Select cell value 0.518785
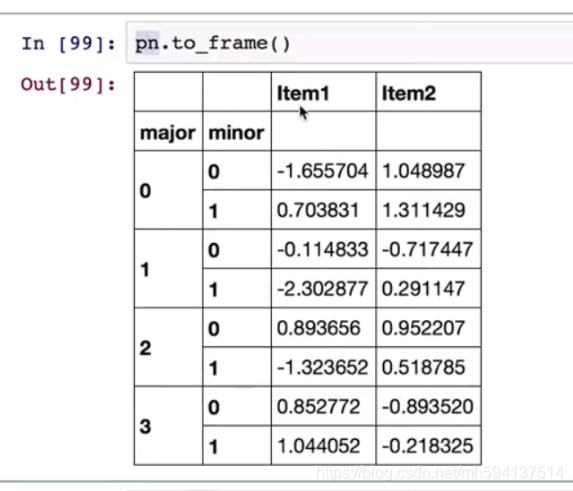 [423, 368]
